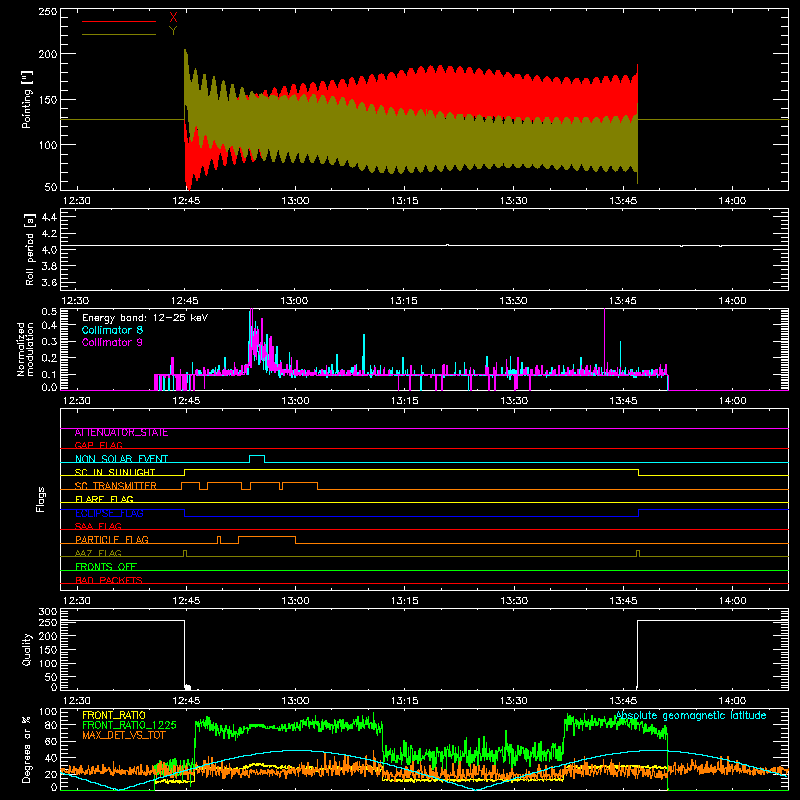The width and height of the screenshot is (800, 800).
Task: Click 13:30 time label under Roll period plot
Action: click(x=513, y=301)
